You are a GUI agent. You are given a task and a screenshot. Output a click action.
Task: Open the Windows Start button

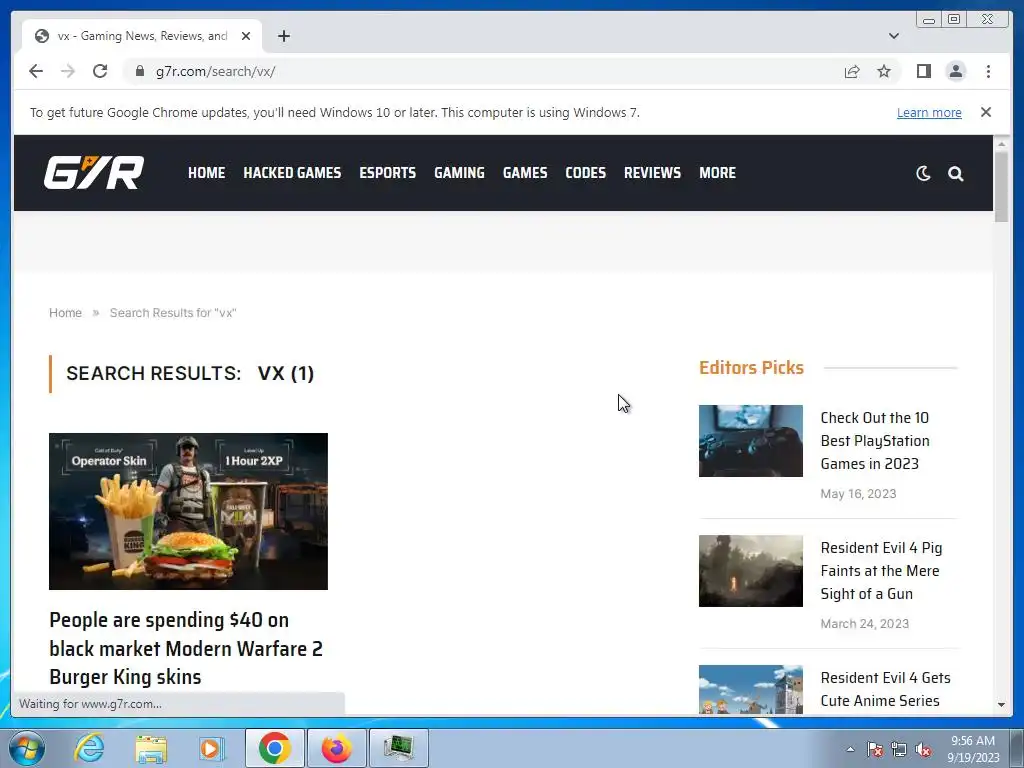pos(27,748)
